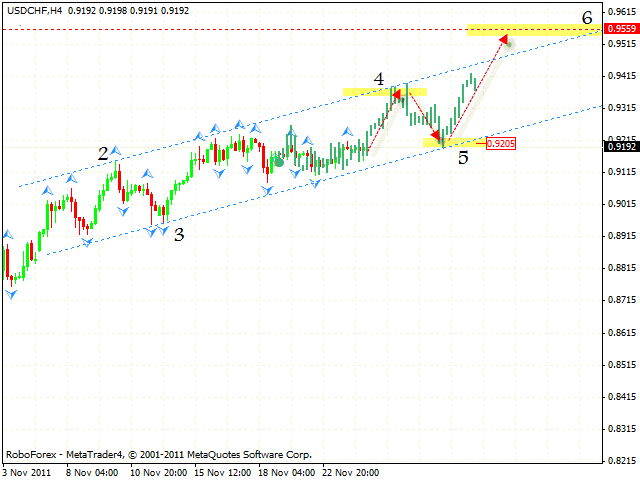
Task: Select the current price tag 0.9192
Action: coord(621,147)
